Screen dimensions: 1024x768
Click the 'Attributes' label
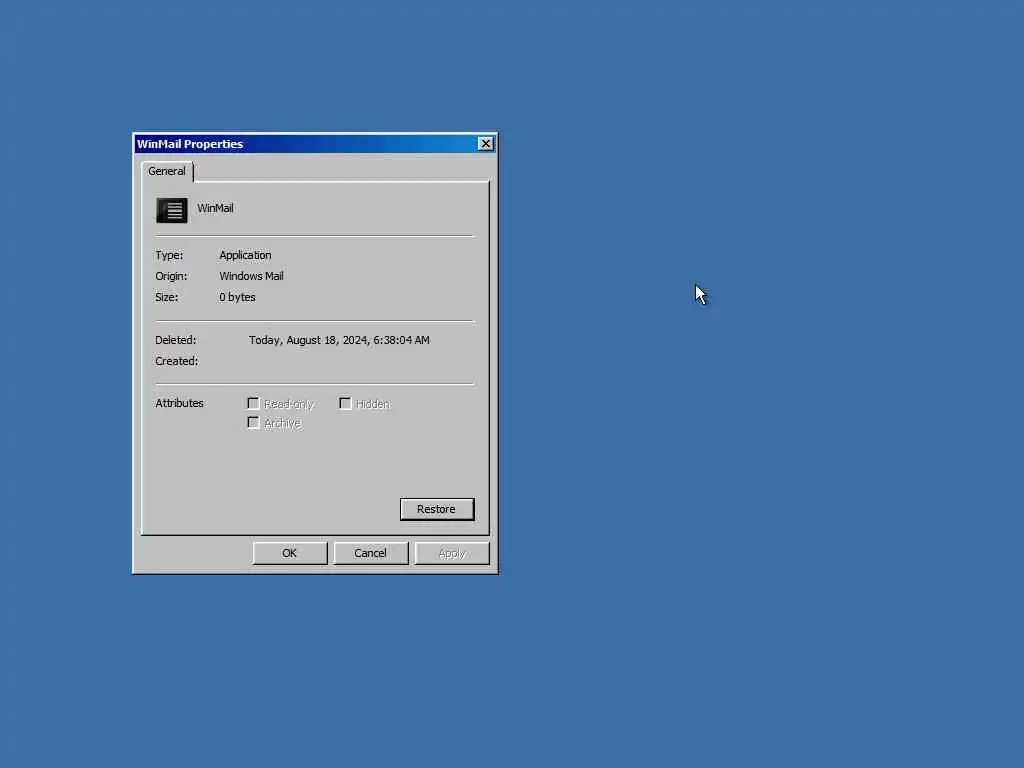[x=180, y=404]
